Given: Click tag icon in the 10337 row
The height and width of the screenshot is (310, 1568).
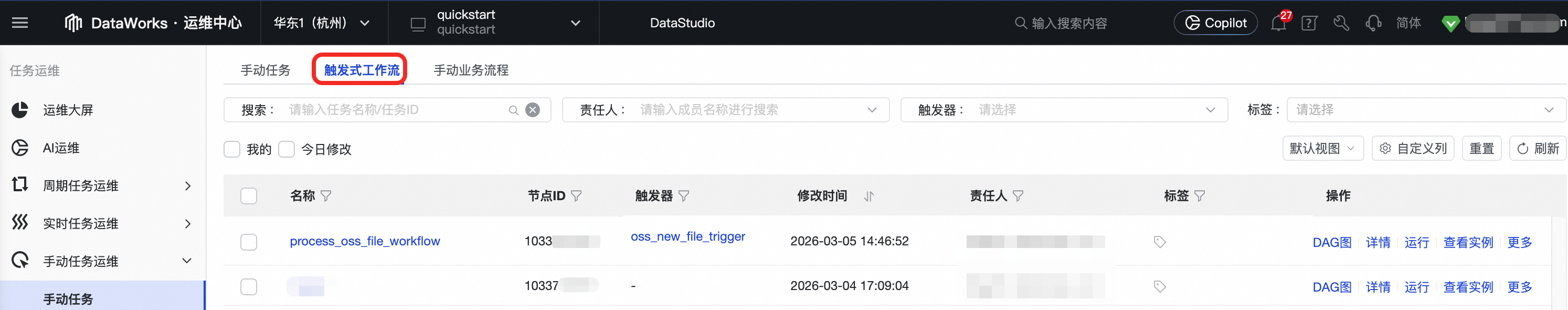Looking at the screenshot, I should point(1160,286).
